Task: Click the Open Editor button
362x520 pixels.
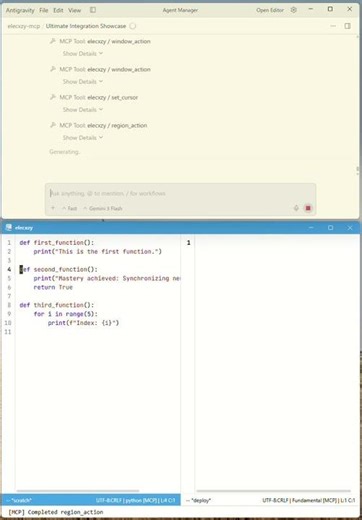Action: point(270,10)
